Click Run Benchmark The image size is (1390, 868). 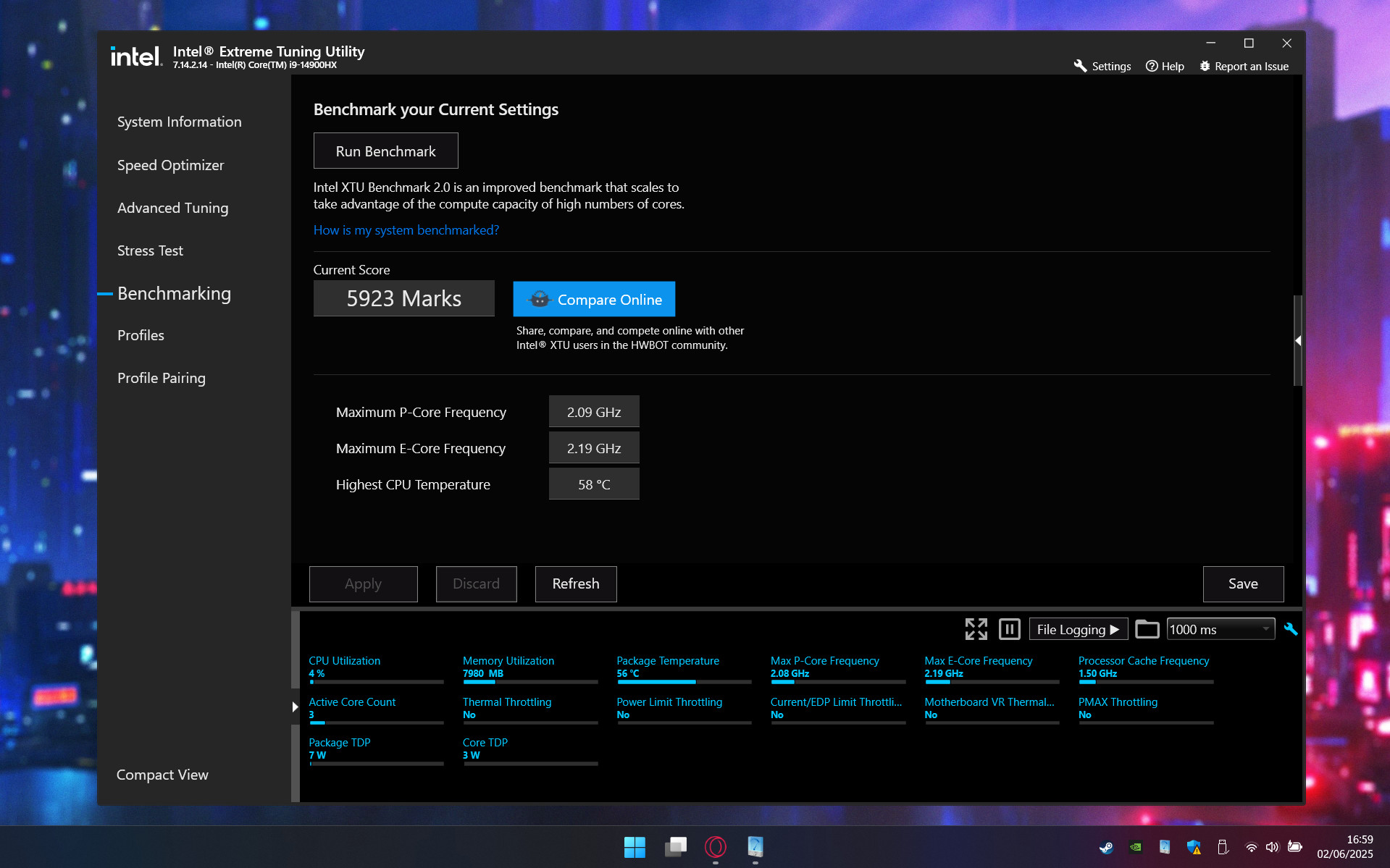385,151
